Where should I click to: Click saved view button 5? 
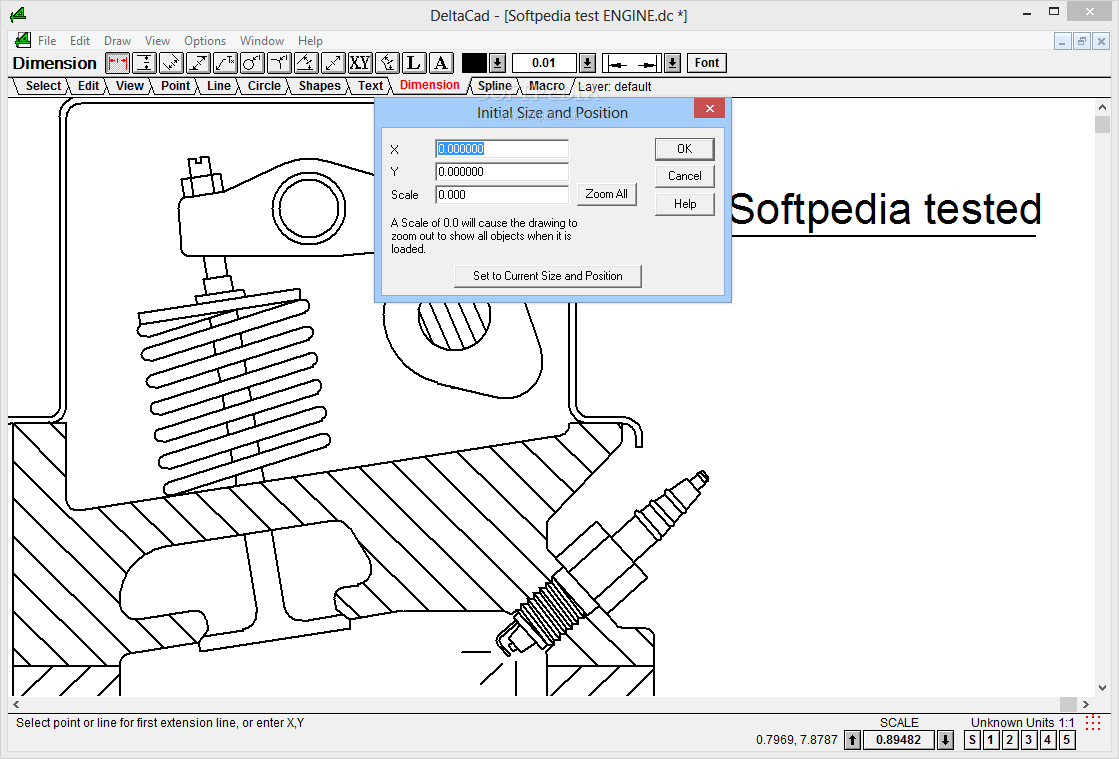1066,740
